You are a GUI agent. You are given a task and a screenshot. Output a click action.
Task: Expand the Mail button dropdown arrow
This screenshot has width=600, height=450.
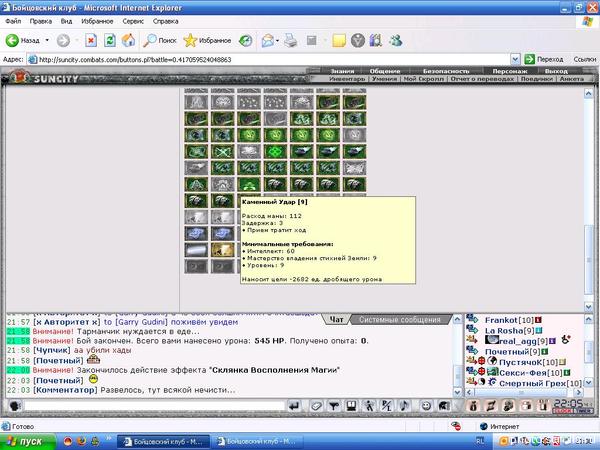pos(277,40)
